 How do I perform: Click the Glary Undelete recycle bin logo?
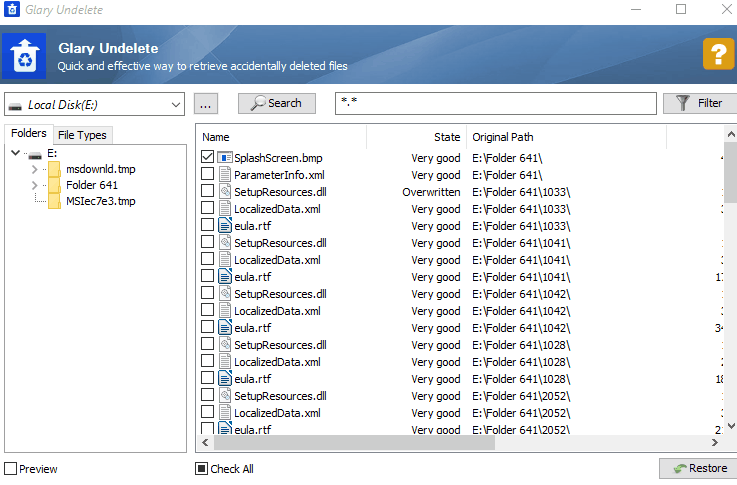(24, 56)
